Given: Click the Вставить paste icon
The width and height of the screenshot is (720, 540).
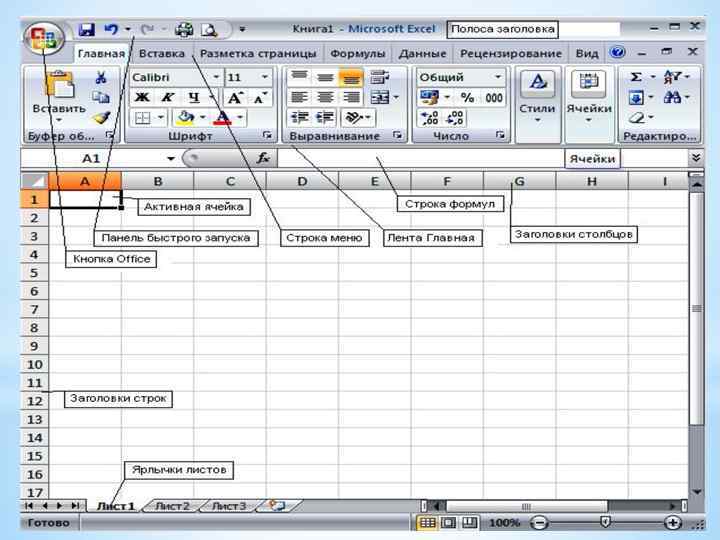Looking at the screenshot, I should (x=60, y=86).
